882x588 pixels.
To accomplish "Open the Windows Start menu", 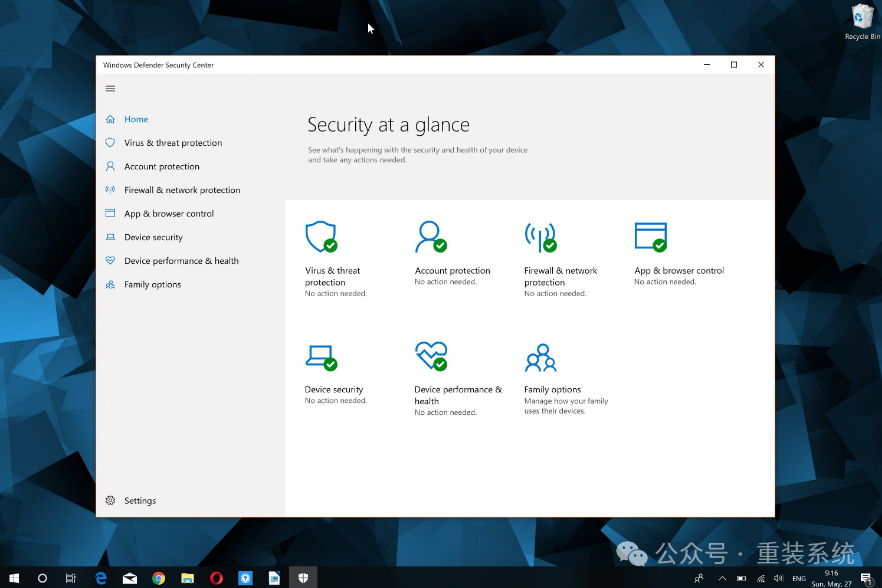I will 14,578.
